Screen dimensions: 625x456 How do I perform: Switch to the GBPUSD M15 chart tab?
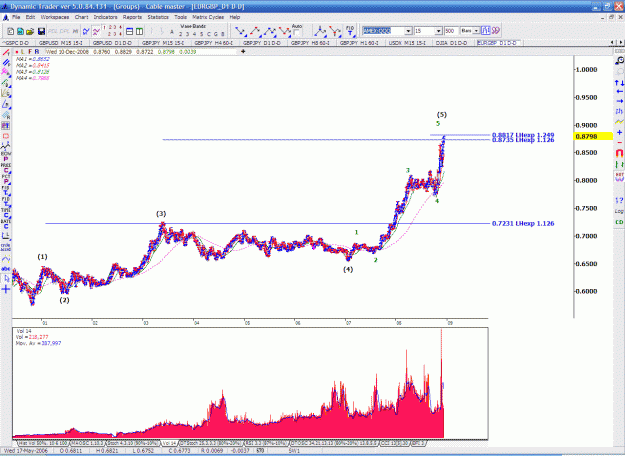(61, 43)
